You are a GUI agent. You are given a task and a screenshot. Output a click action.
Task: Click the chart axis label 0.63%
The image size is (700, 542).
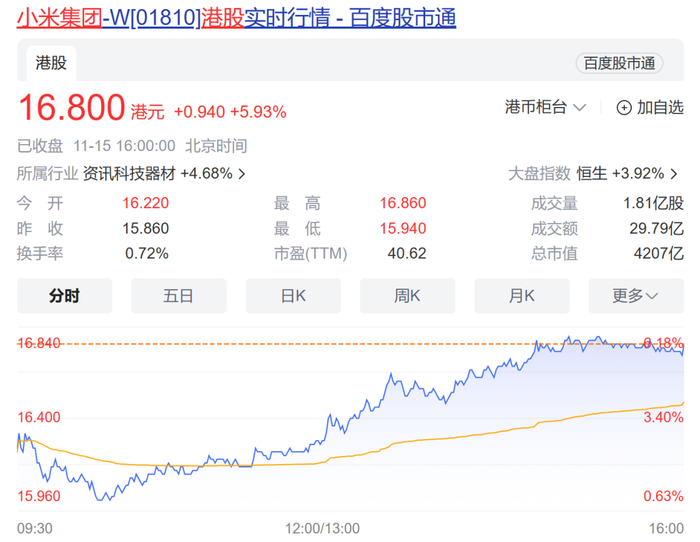point(663,496)
